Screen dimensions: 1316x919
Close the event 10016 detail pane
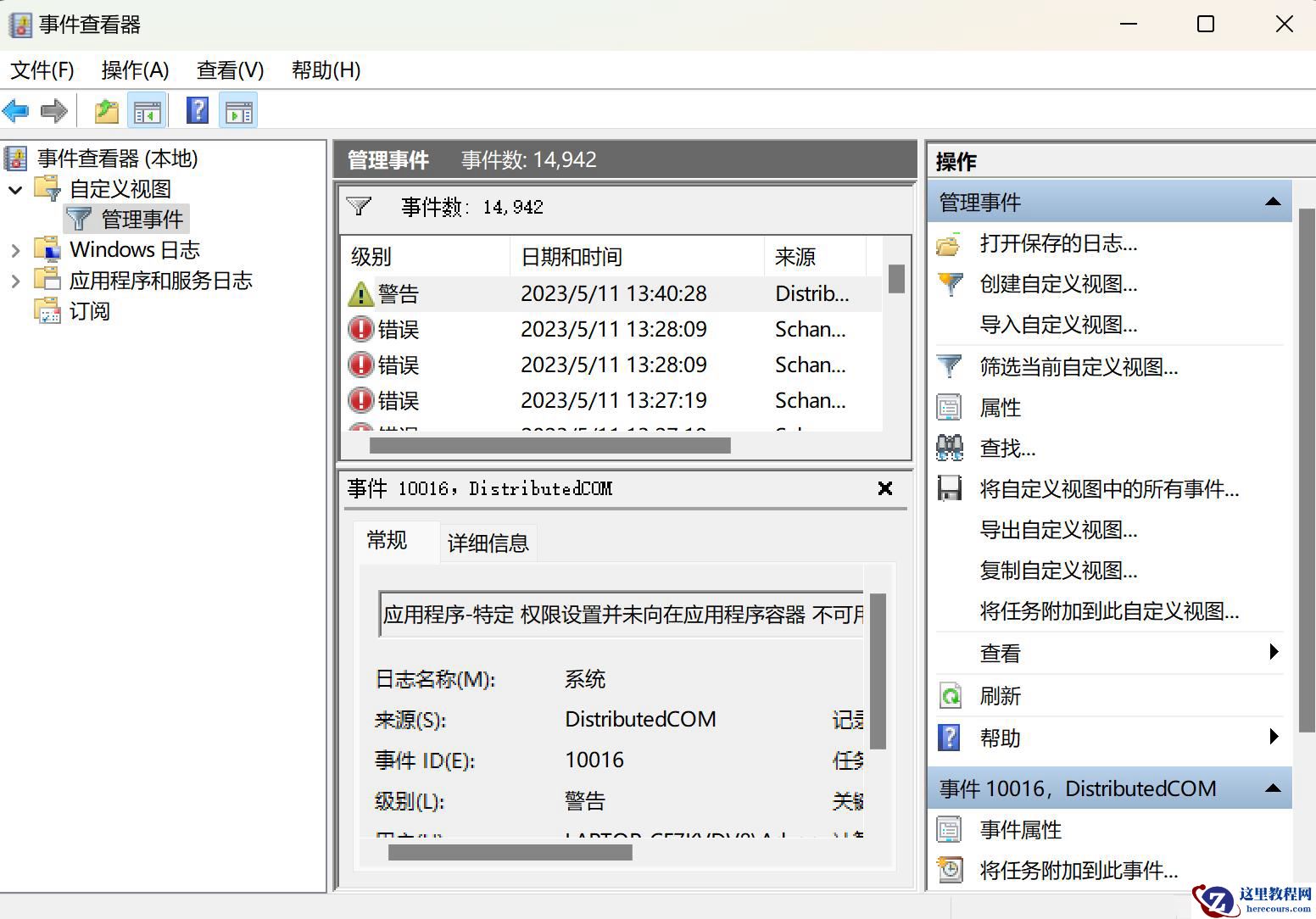click(884, 488)
